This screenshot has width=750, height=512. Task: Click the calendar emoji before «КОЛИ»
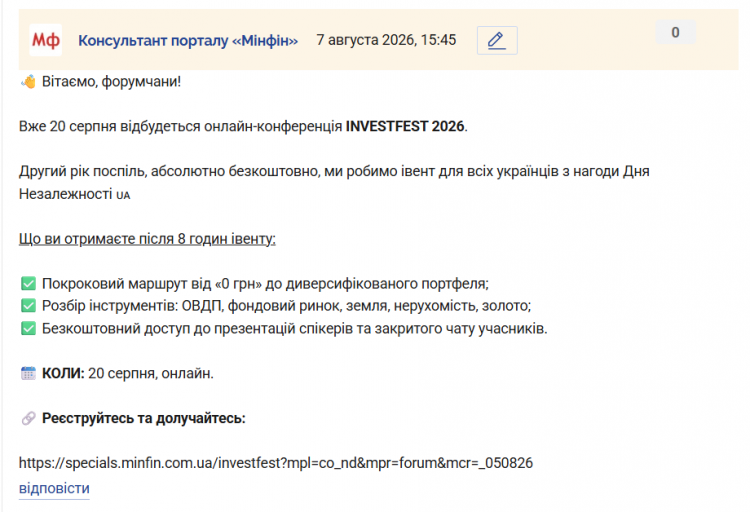tap(28, 373)
